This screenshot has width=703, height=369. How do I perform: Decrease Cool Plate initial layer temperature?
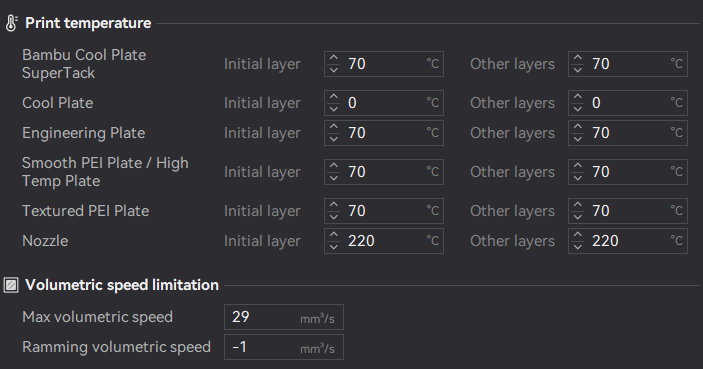334,109
